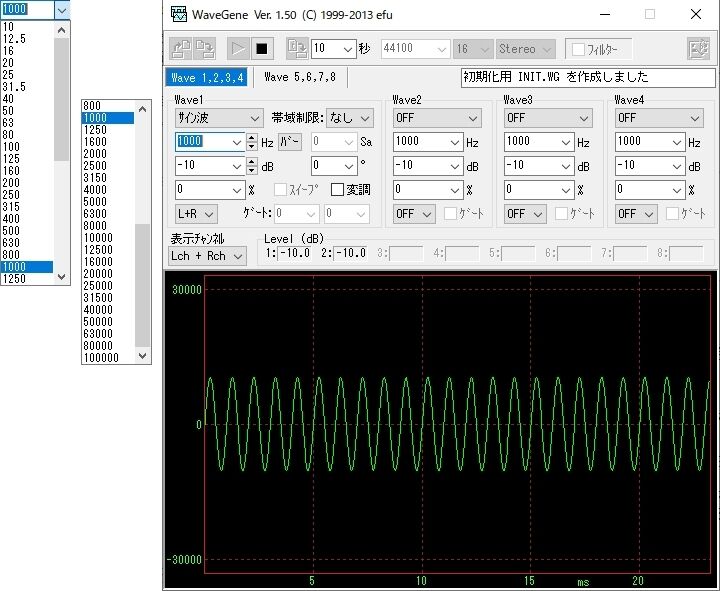The image size is (720, 591).
Task: Click the Level 1 value field
Action: point(294,253)
